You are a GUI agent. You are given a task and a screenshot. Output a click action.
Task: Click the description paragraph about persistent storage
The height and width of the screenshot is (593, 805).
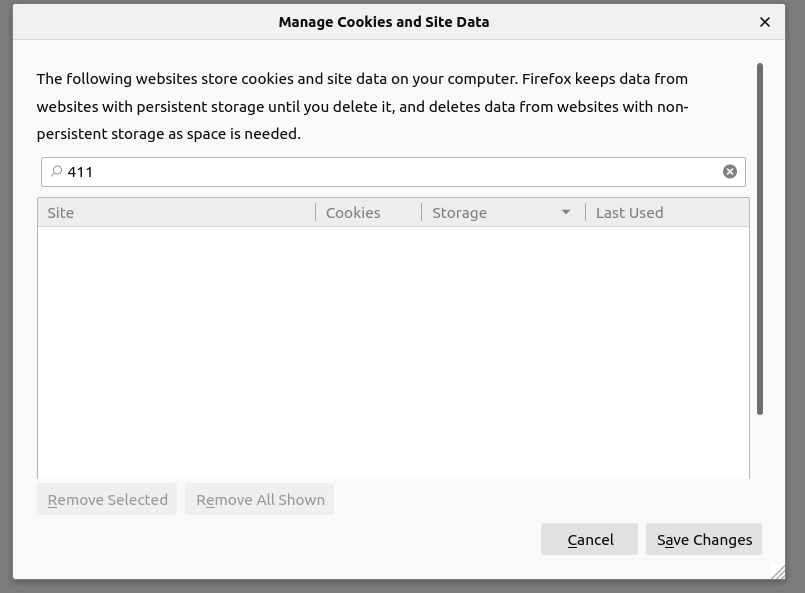tap(362, 106)
